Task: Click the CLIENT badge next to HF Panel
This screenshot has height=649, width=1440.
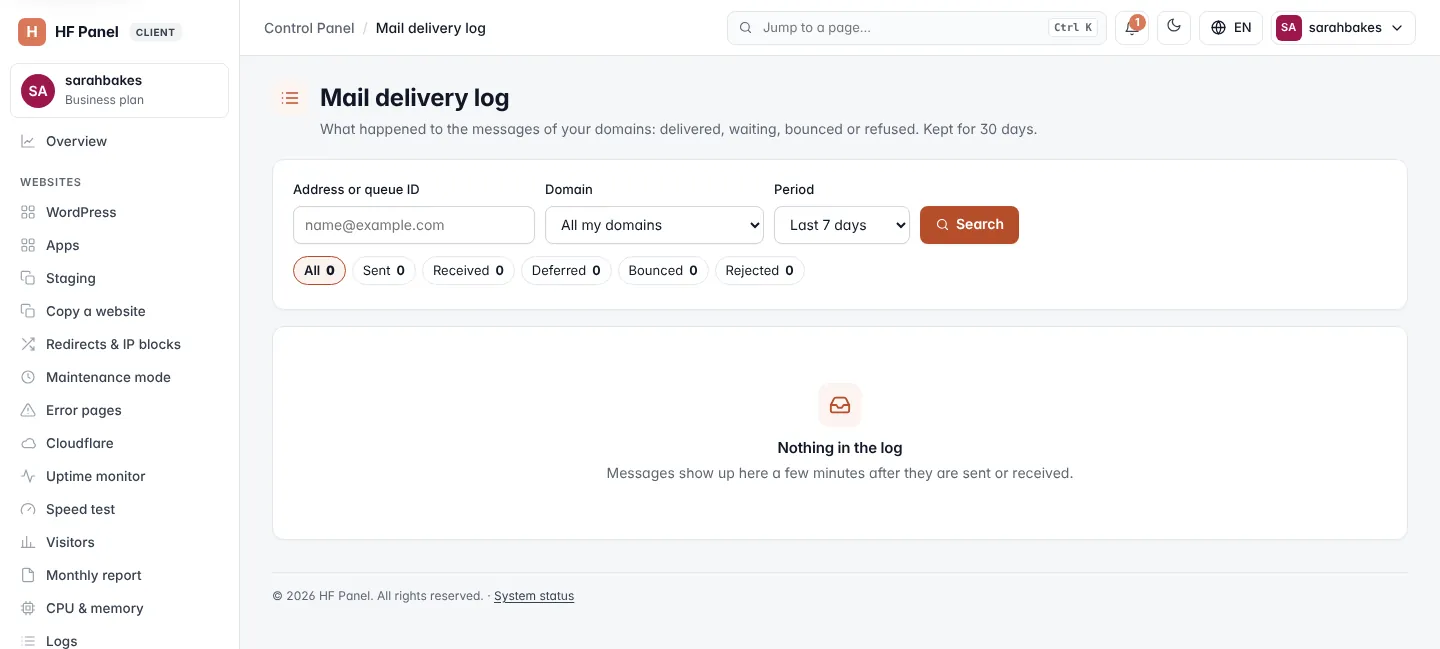Action: [x=155, y=32]
